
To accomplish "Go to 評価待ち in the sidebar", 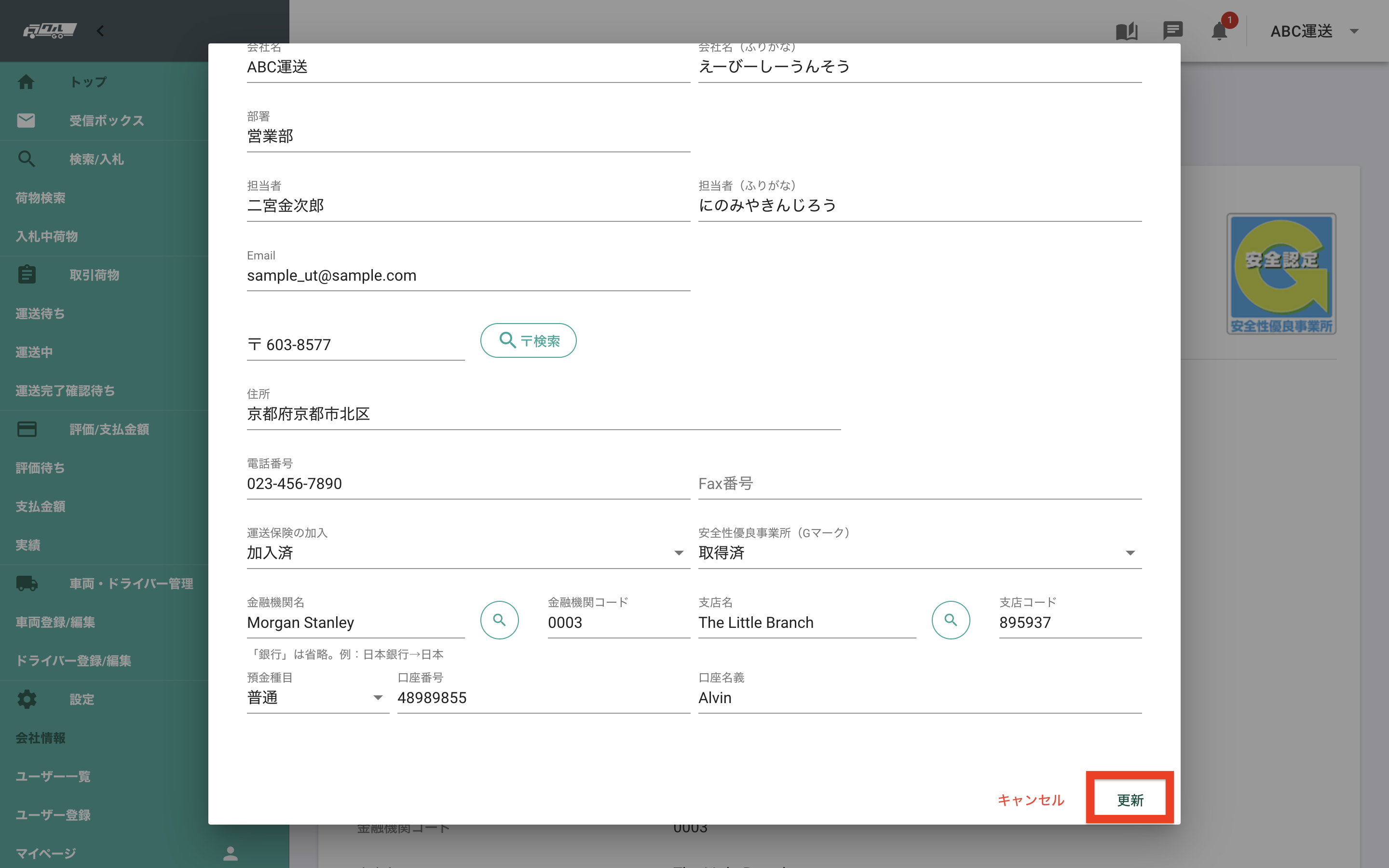I will click(x=40, y=468).
